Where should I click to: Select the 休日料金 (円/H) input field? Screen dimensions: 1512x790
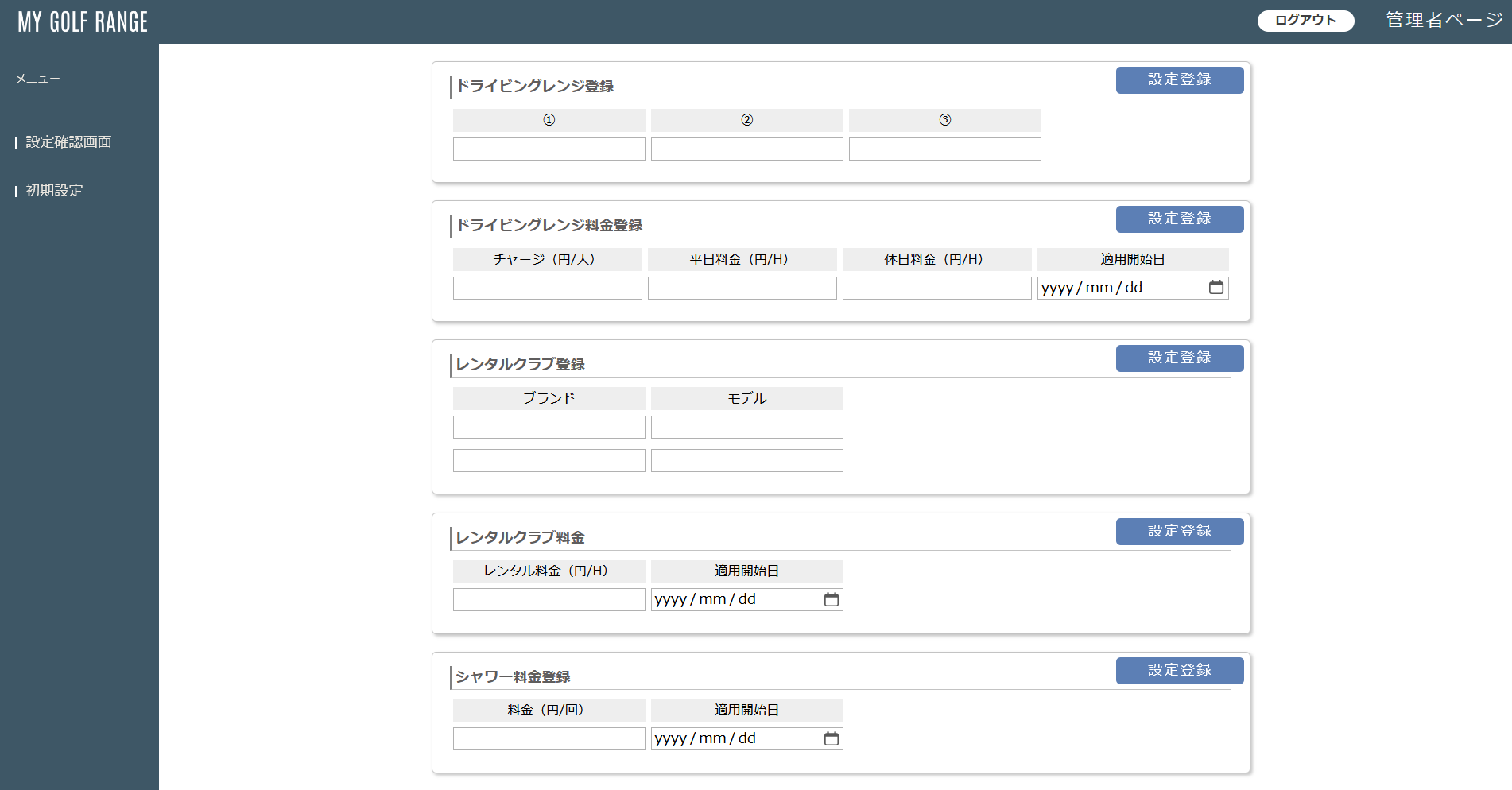coord(936,289)
